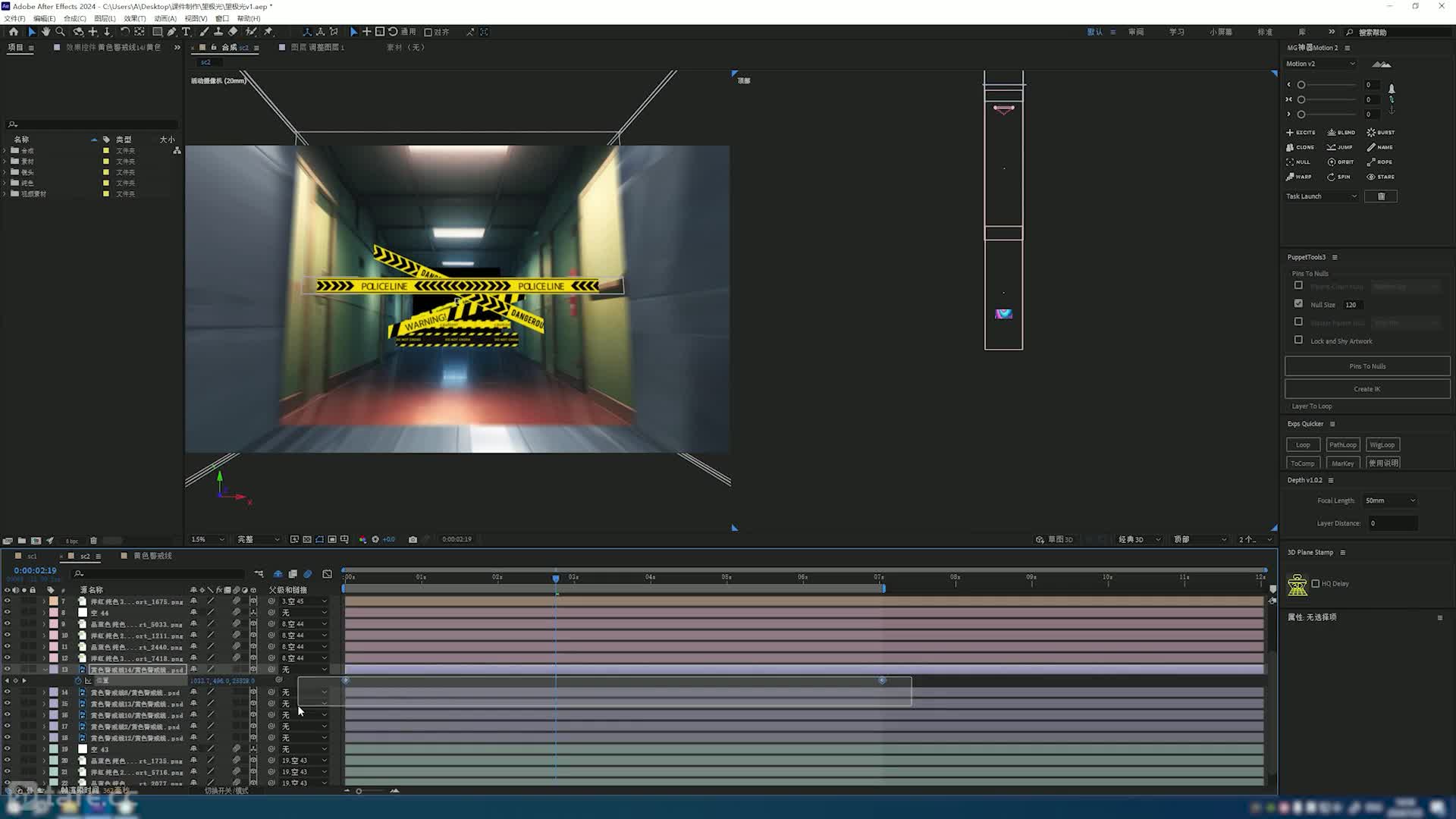Delete selected project item with trash icon

click(93, 541)
